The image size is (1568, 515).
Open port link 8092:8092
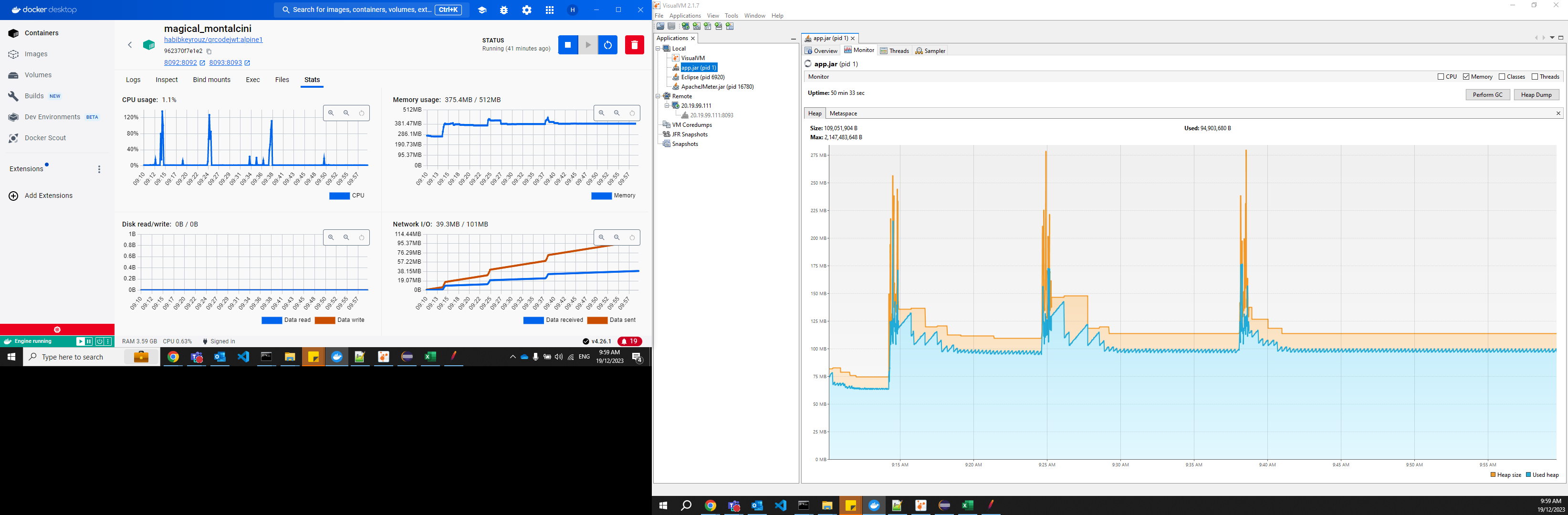[180, 62]
